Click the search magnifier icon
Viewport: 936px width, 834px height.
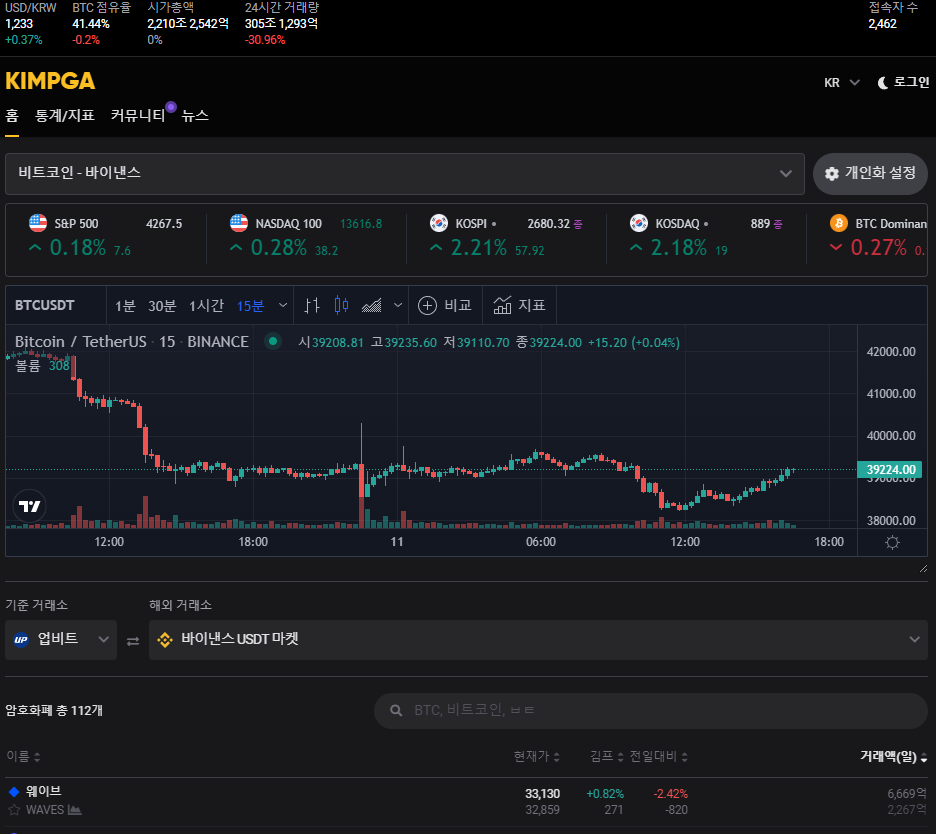click(396, 710)
